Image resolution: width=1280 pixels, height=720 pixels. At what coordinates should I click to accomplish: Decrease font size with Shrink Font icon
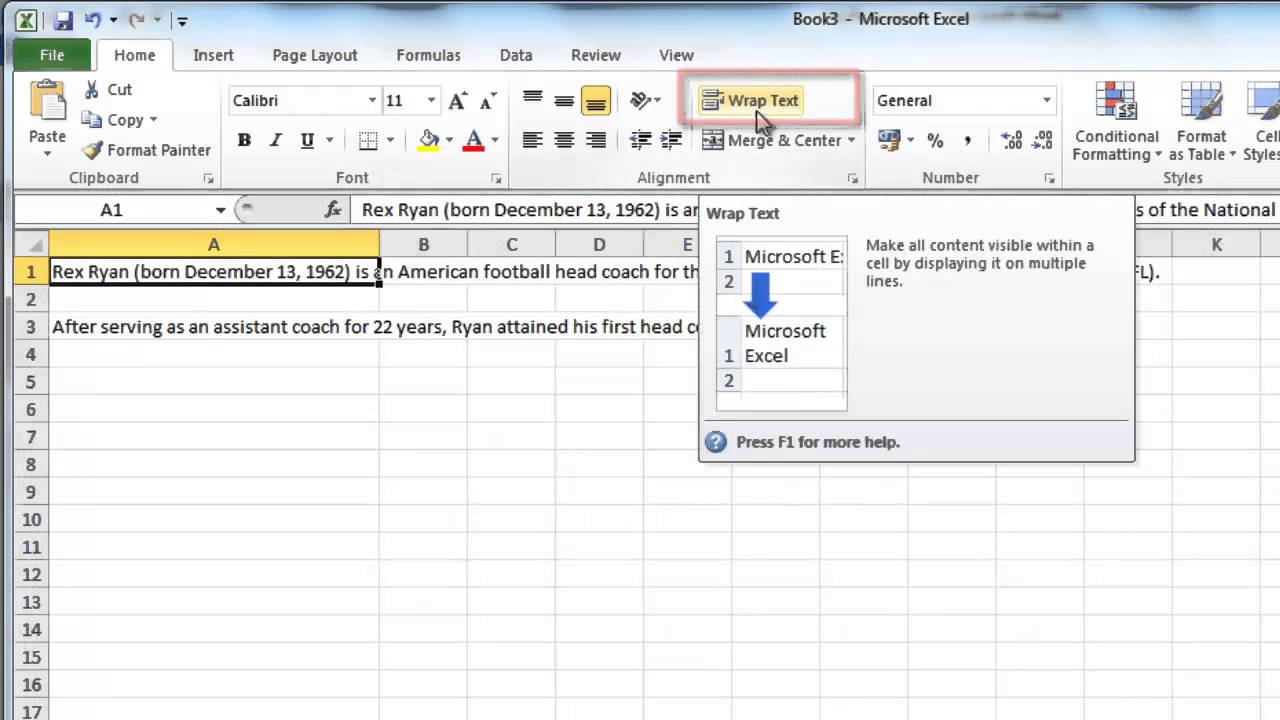(x=488, y=100)
